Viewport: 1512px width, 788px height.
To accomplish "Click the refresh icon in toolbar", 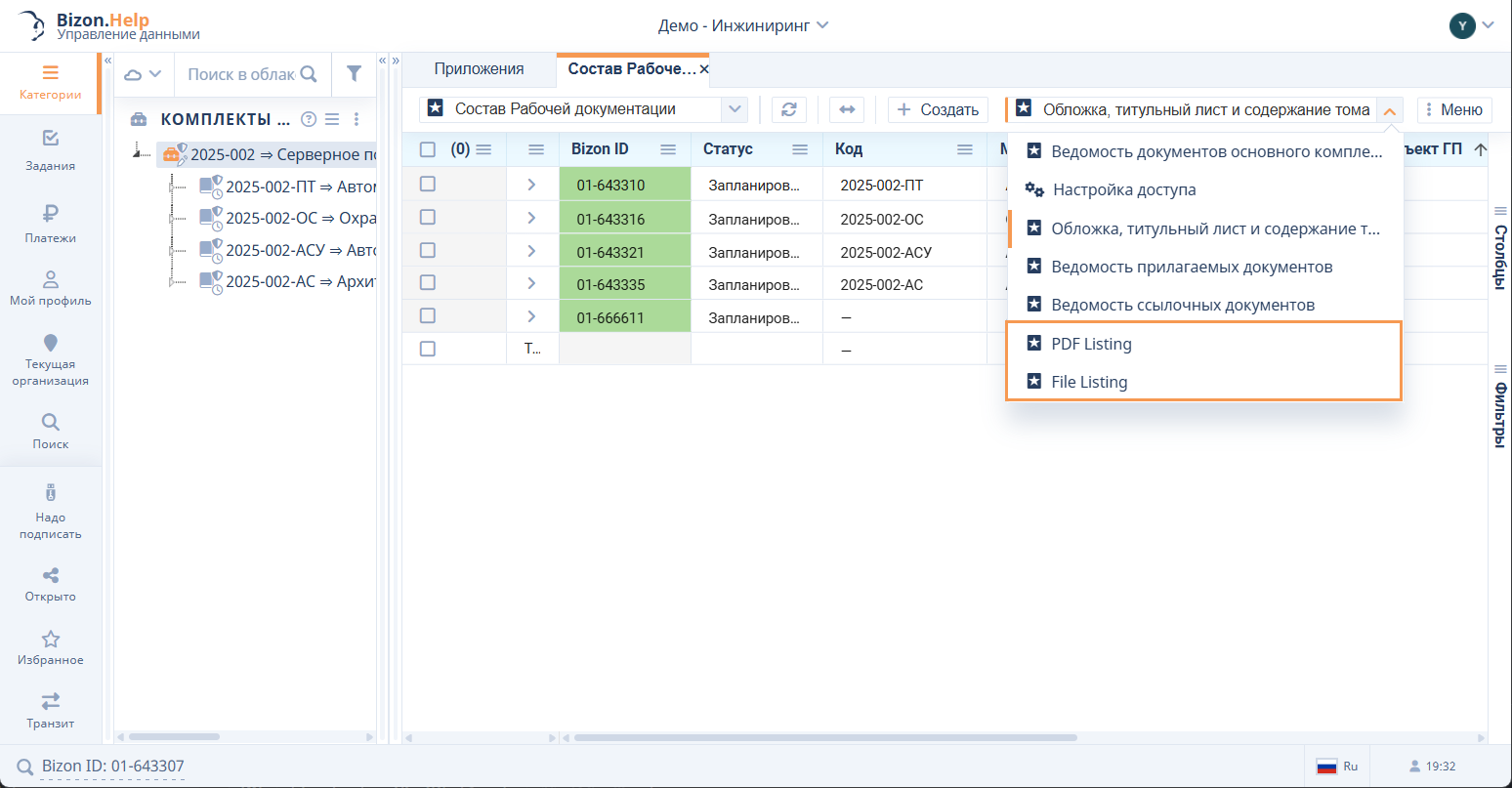I will click(x=789, y=109).
